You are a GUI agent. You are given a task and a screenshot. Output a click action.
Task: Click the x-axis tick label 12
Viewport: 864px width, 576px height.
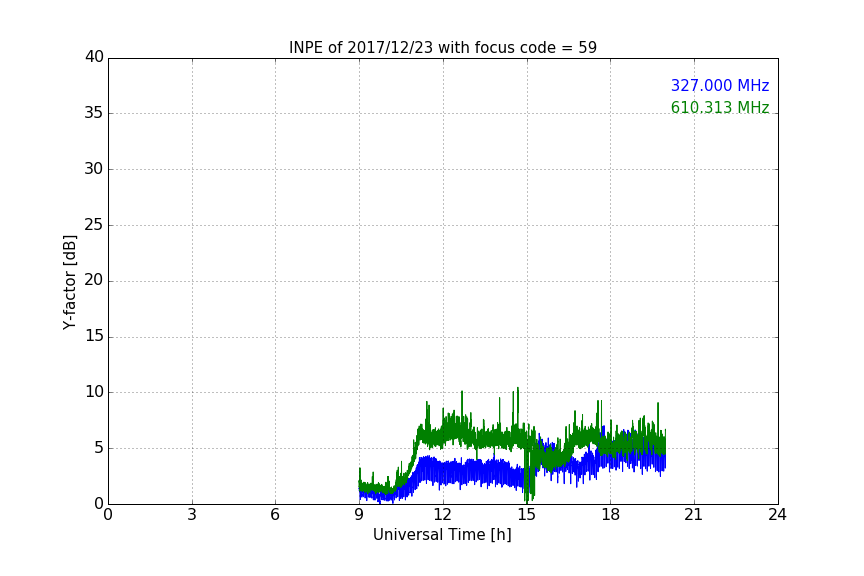coord(442,515)
